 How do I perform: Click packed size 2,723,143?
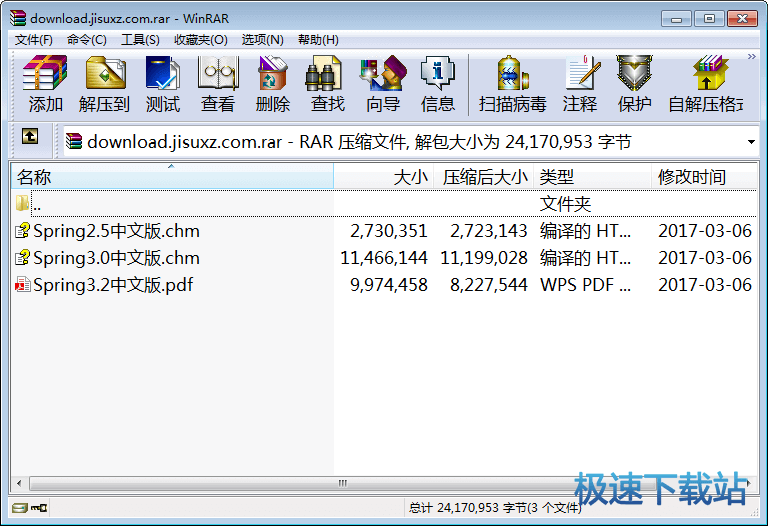tap(489, 231)
